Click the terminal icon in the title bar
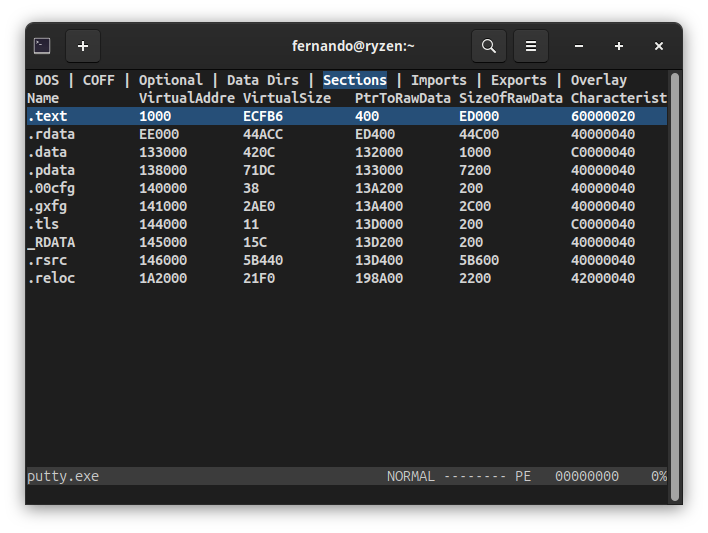This screenshot has width=708, height=533. pyautogui.click(x=42, y=46)
